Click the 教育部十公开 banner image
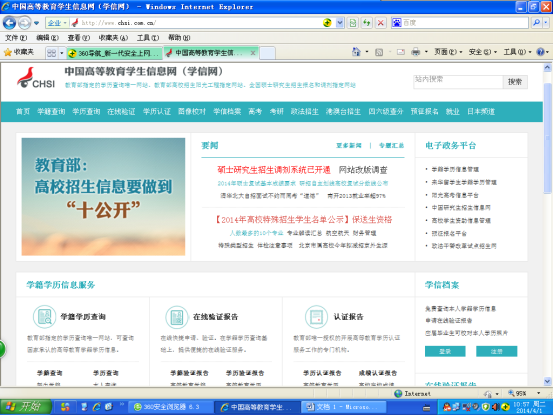Viewport: 553px width, 415px height. click(x=103, y=196)
